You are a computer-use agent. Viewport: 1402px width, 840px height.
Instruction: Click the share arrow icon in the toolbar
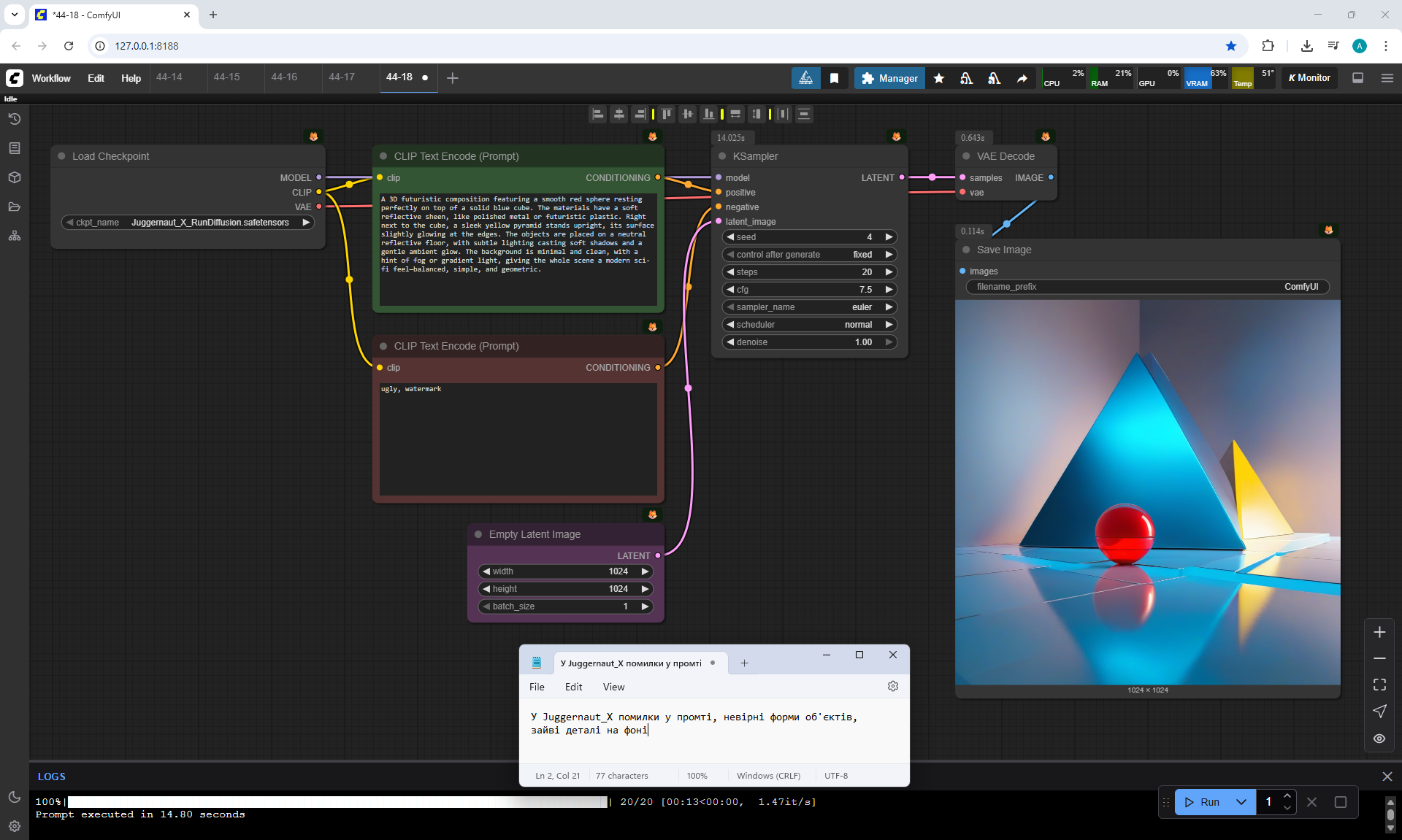tap(1022, 78)
